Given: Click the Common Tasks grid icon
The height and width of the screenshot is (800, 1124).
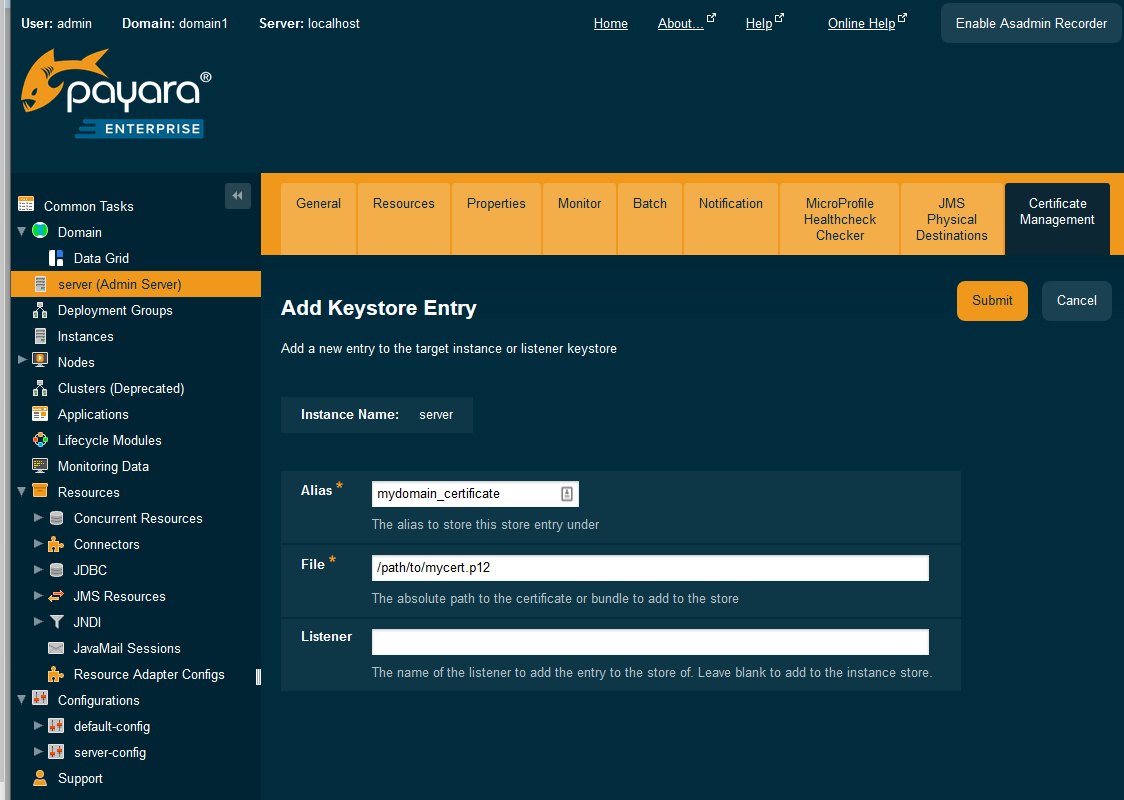Looking at the screenshot, I should (27, 205).
